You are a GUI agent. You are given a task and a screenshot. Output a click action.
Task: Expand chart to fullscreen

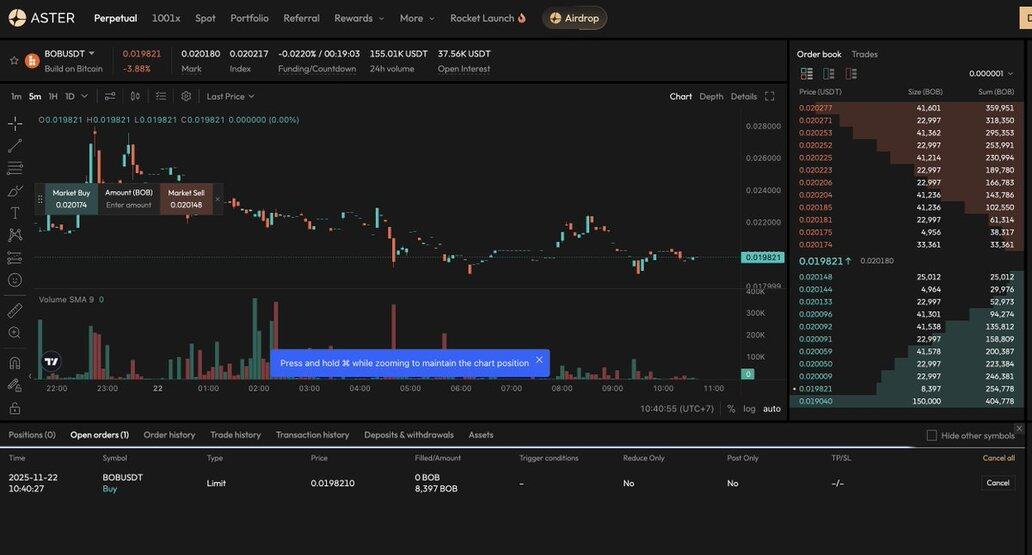[769, 96]
